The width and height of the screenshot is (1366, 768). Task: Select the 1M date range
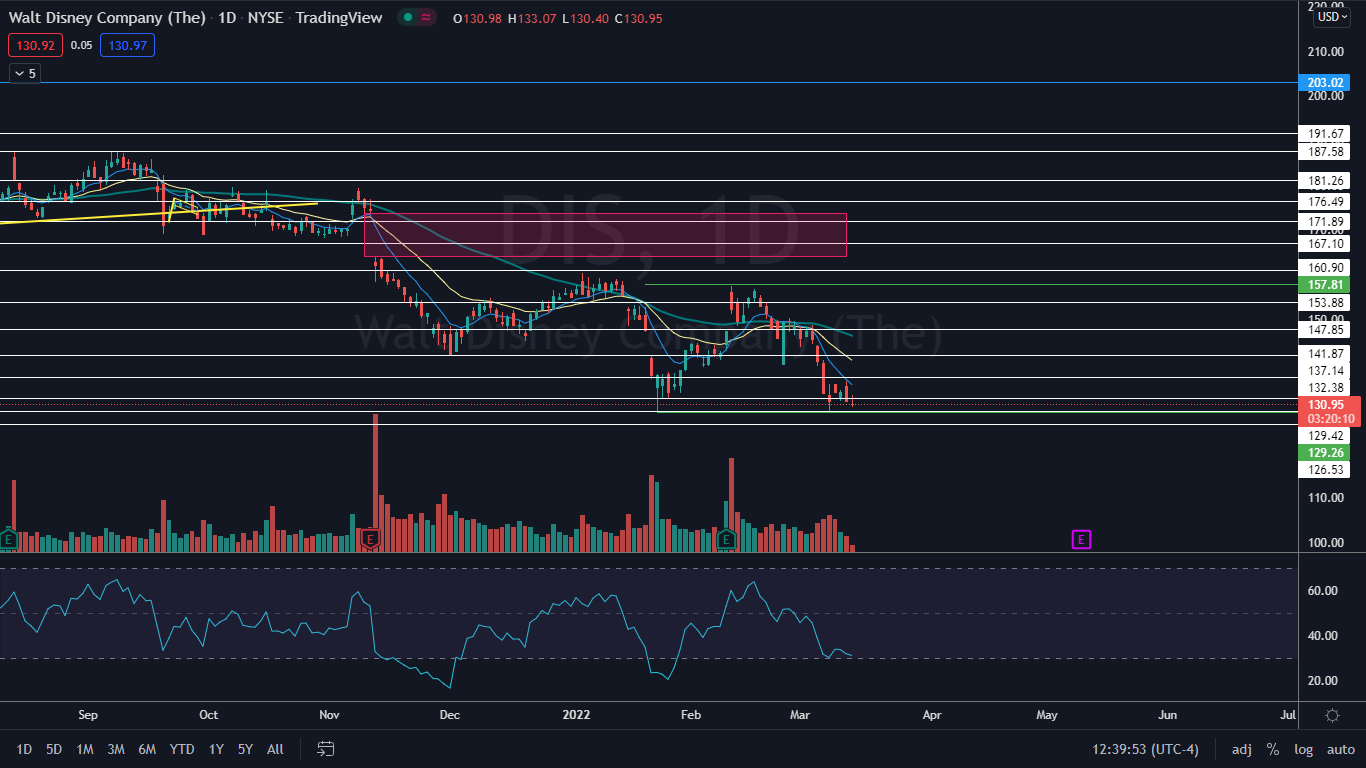tap(85, 749)
